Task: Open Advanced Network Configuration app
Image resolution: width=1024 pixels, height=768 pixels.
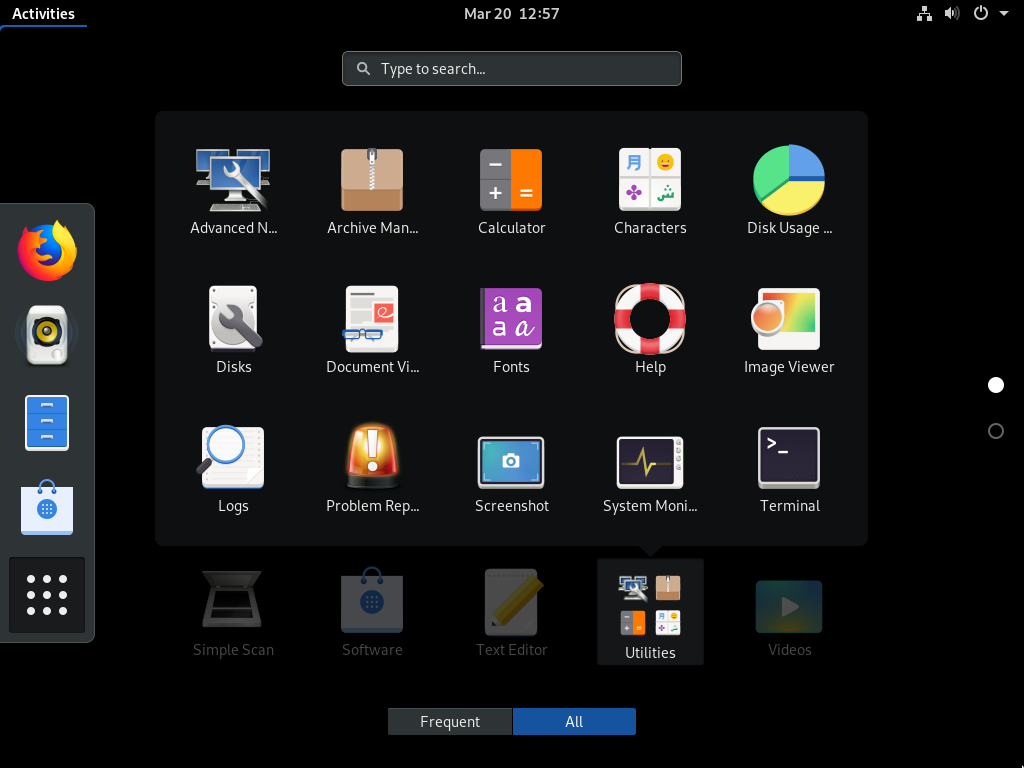Action: (233, 191)
